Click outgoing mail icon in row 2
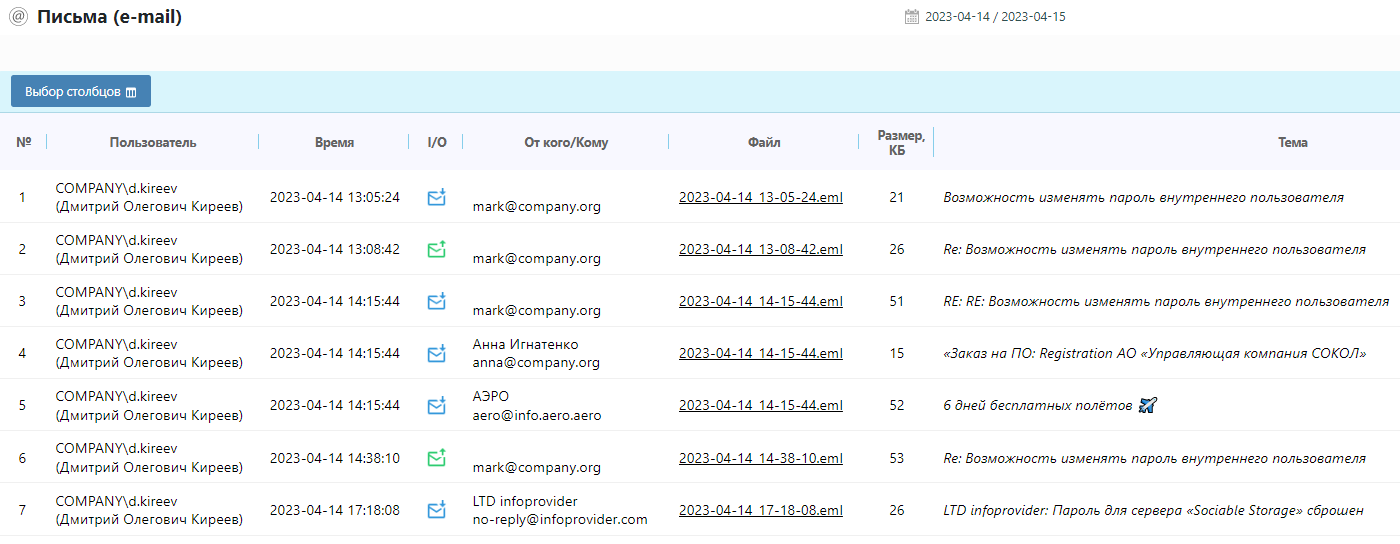Image resolution: width=1400 pixels, height=544 pixels. [436, 249]
